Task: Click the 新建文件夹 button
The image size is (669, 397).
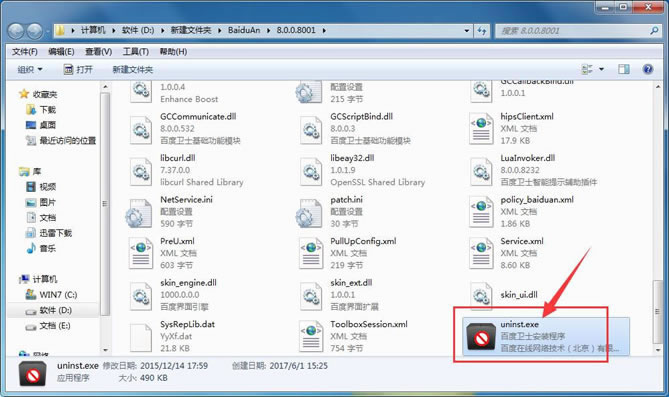Action: (x=133, y=69)
